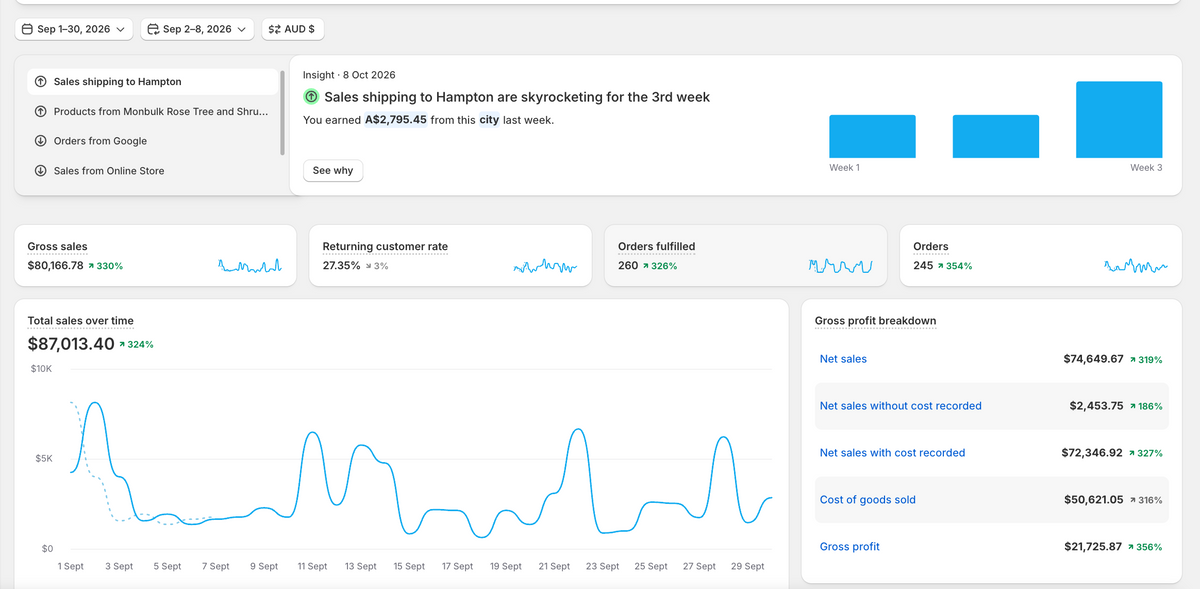Open the 'Net sales' link
This screenshot has height=589, width=1200.
843,359
